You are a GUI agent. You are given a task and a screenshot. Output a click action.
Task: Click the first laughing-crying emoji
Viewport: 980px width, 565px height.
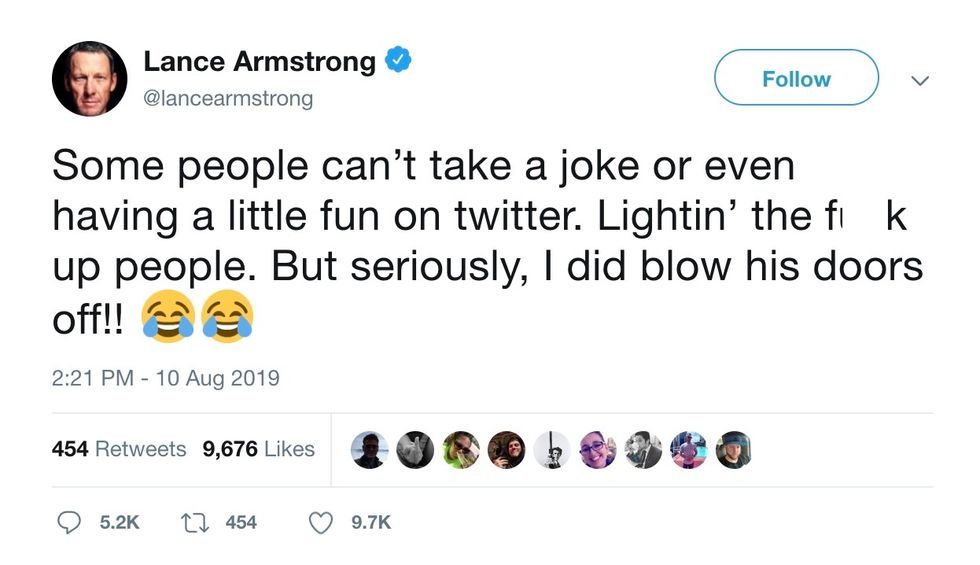pyautogui.click(x=169, y=319)
